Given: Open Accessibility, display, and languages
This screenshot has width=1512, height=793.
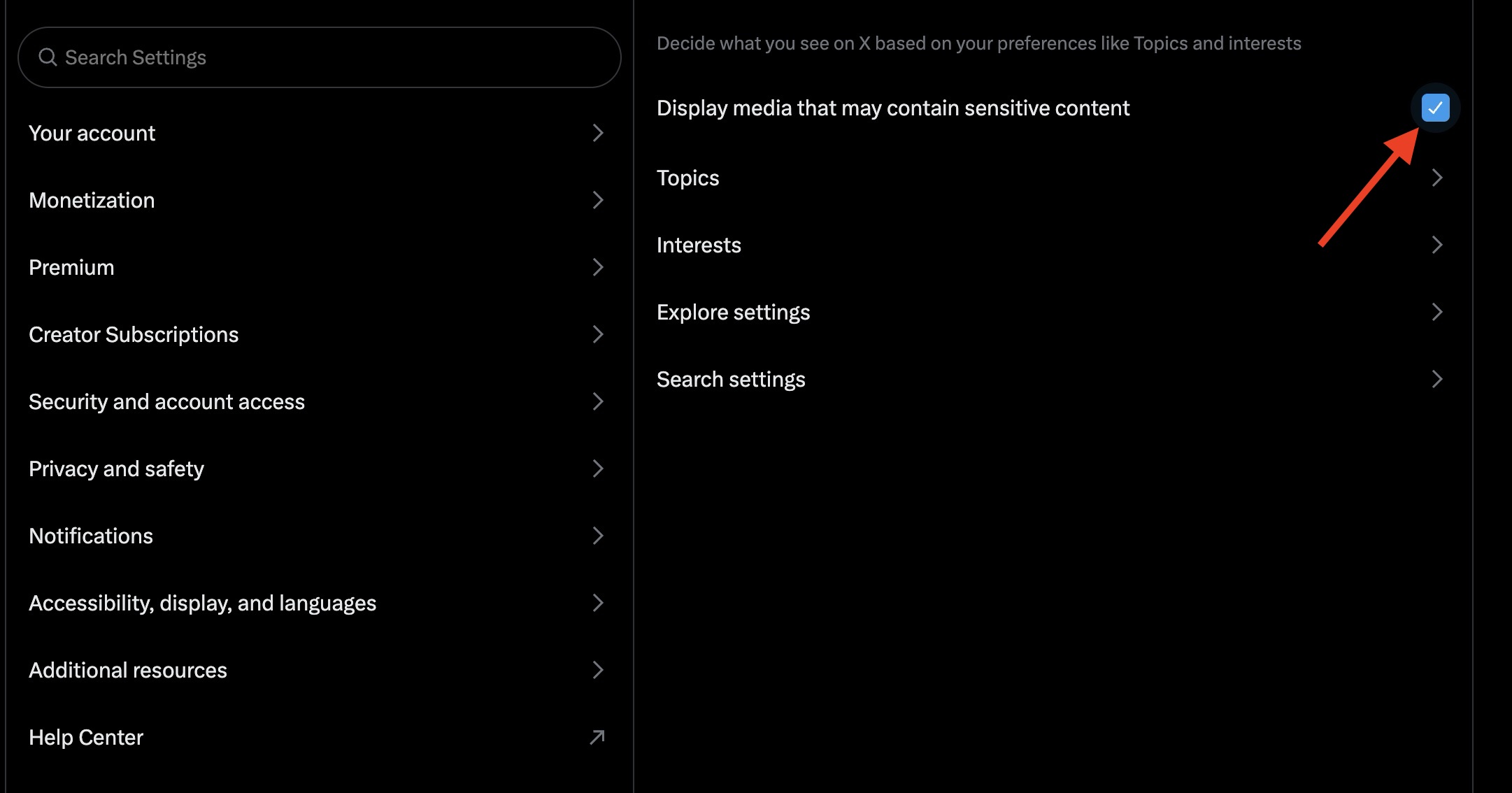Looking at the screenshot, I should point(203,602).
